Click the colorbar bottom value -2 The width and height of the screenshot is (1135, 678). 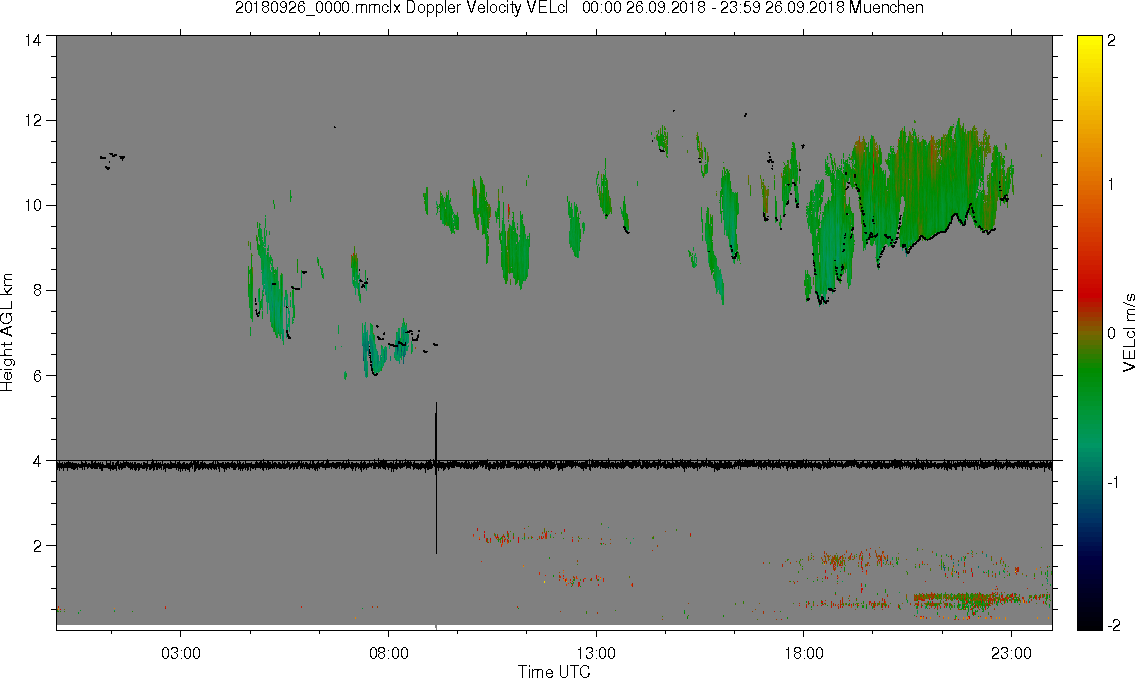[1113, 625]
